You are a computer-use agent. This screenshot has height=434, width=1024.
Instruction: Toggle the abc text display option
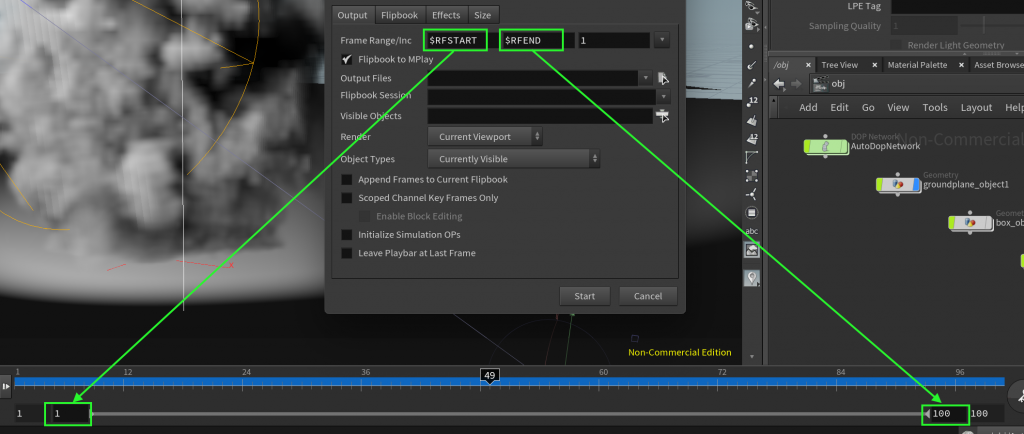[x=752, y=231]
